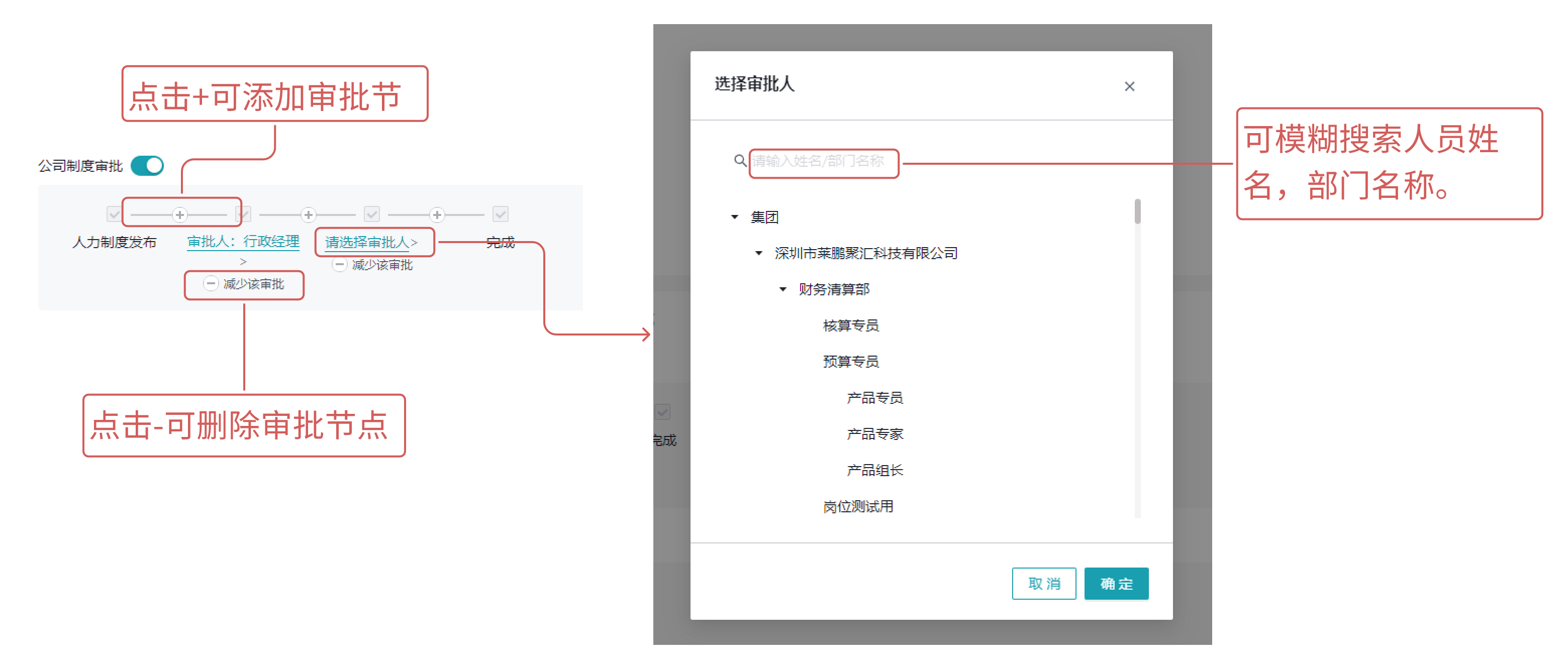
Task: Click the search magnifier icon in dialog
Action: [x=740, y=161]
